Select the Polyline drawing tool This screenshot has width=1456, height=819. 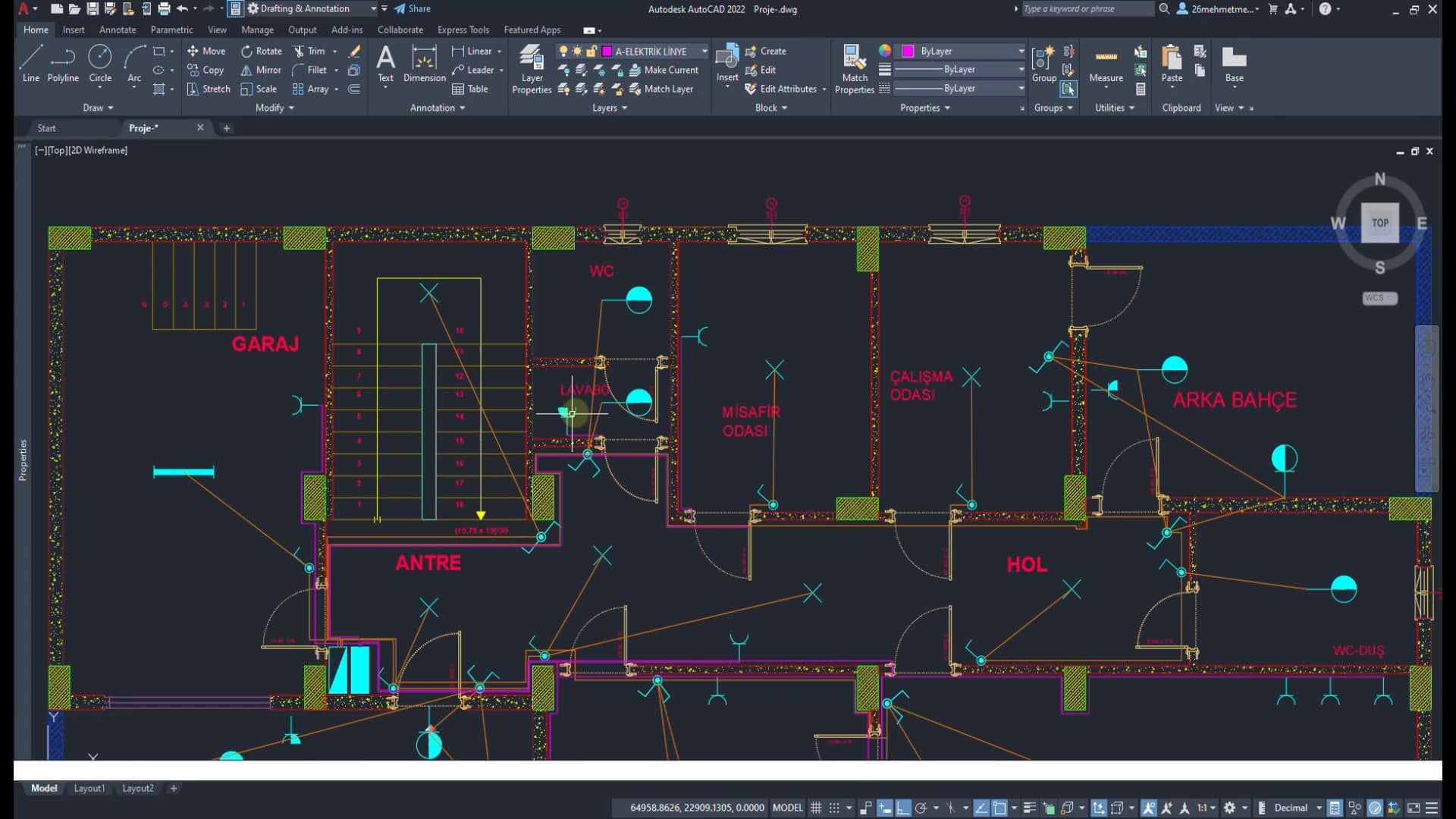63,66
